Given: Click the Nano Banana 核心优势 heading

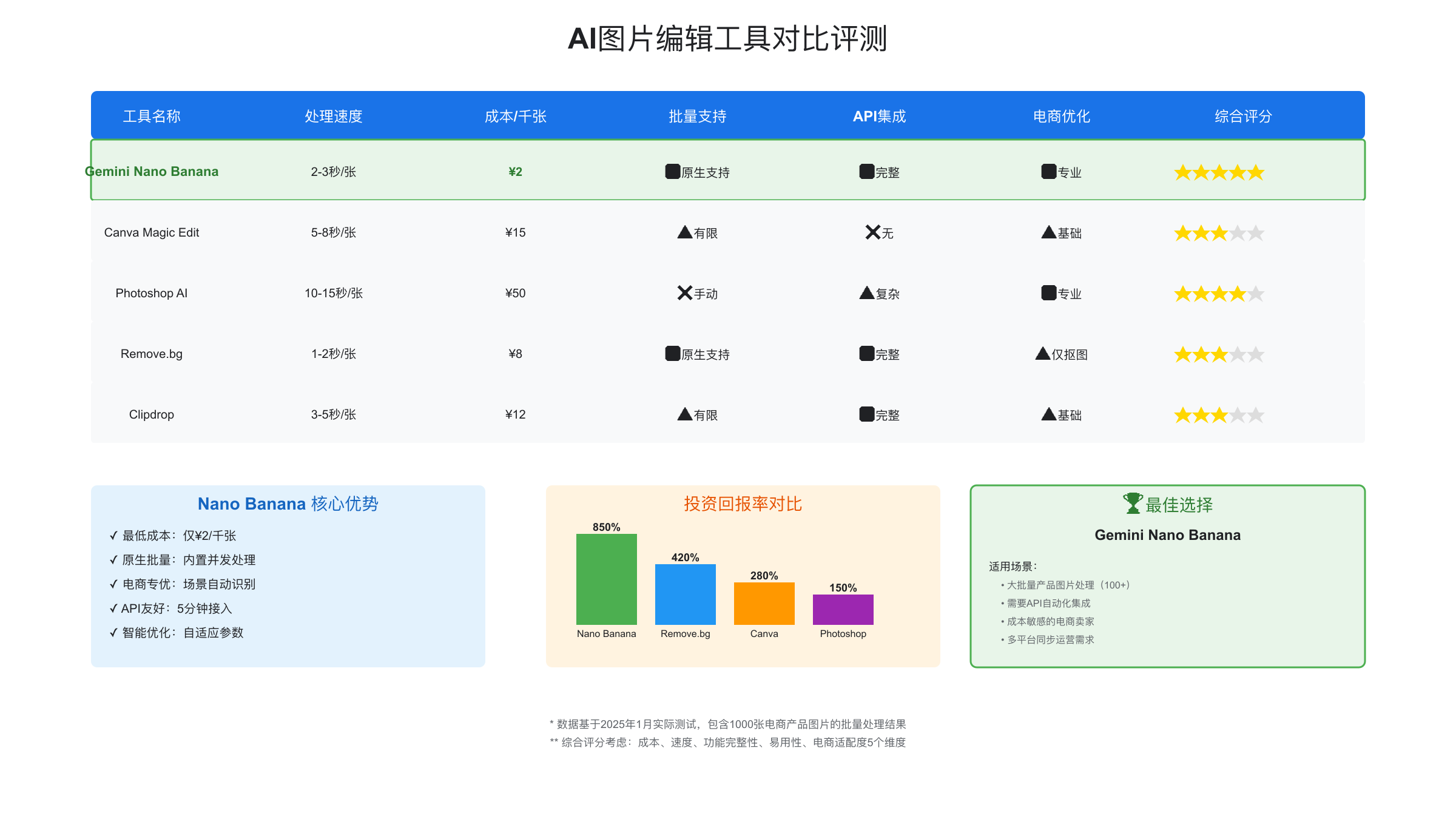Looking at the screenshot, I should coord(288,504).
